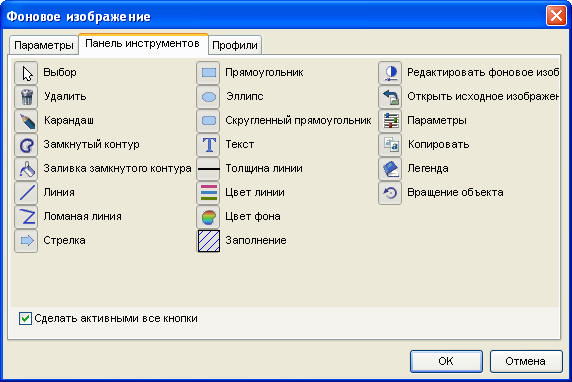Open the Толщина линии thickness icon
572x382 pixels.
pos(208,169)
